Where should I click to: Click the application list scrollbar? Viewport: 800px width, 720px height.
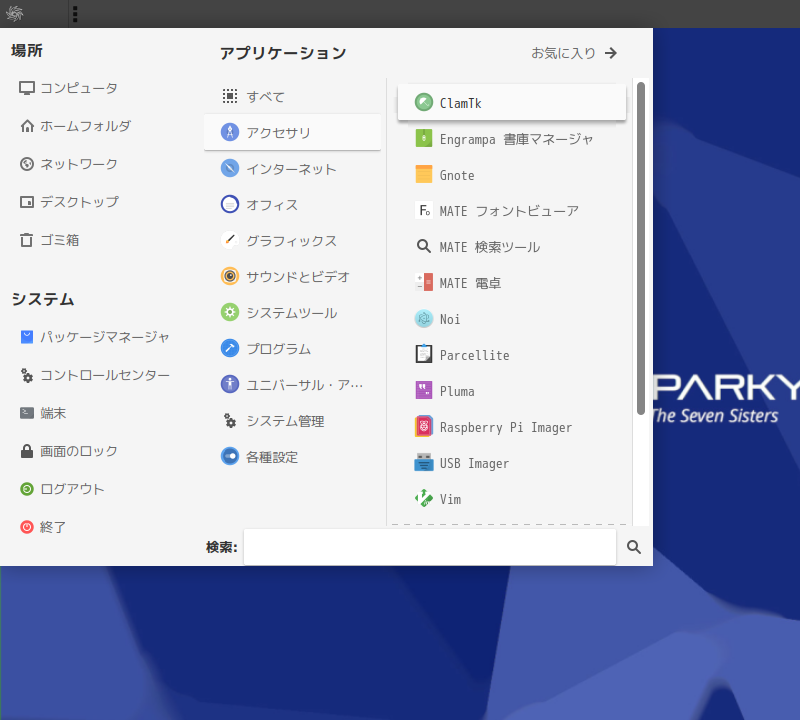[x=641, y=248]
